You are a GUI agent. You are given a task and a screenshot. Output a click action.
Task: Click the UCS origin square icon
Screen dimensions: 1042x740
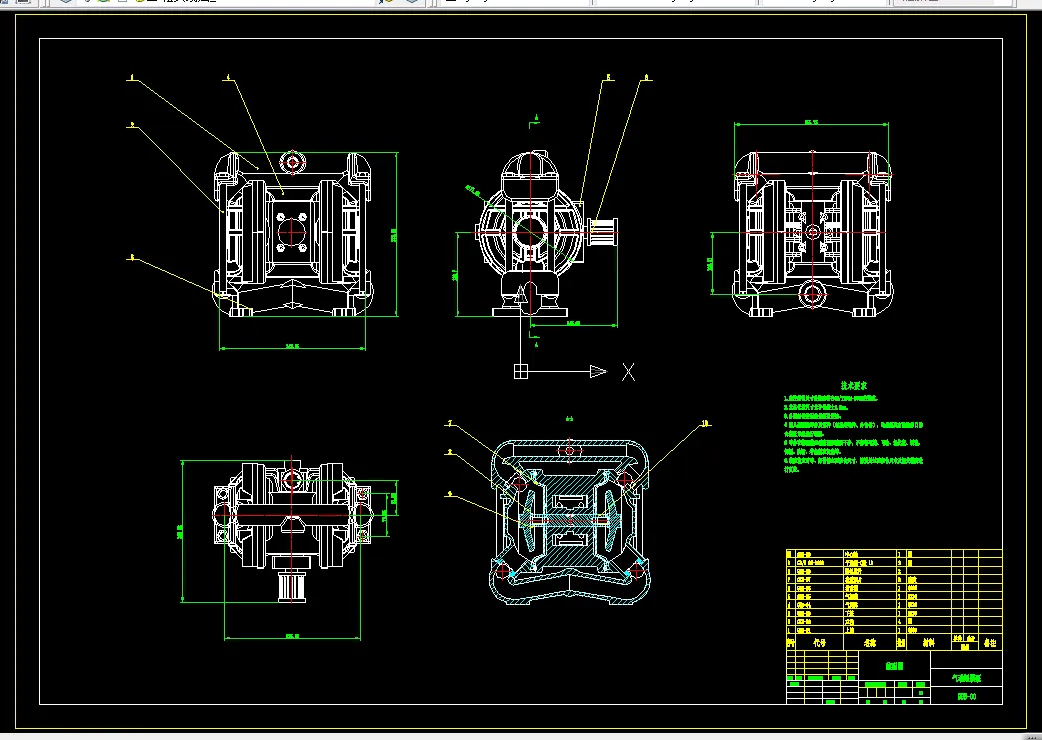521,371
